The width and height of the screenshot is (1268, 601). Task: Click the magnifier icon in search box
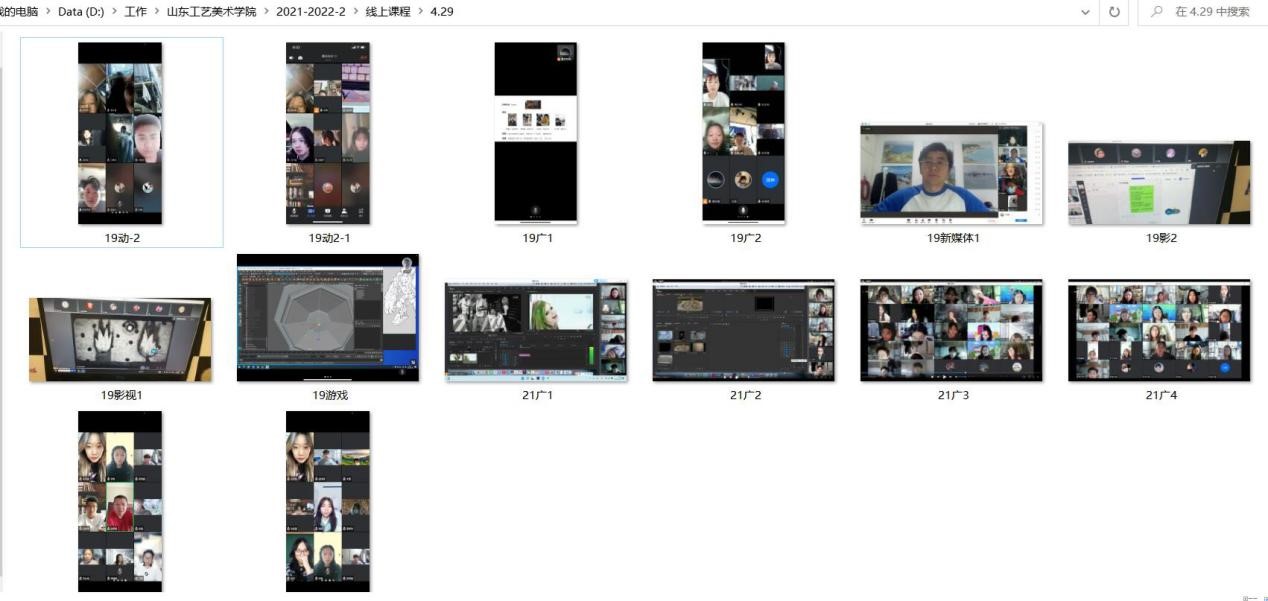click(1157, 12)
